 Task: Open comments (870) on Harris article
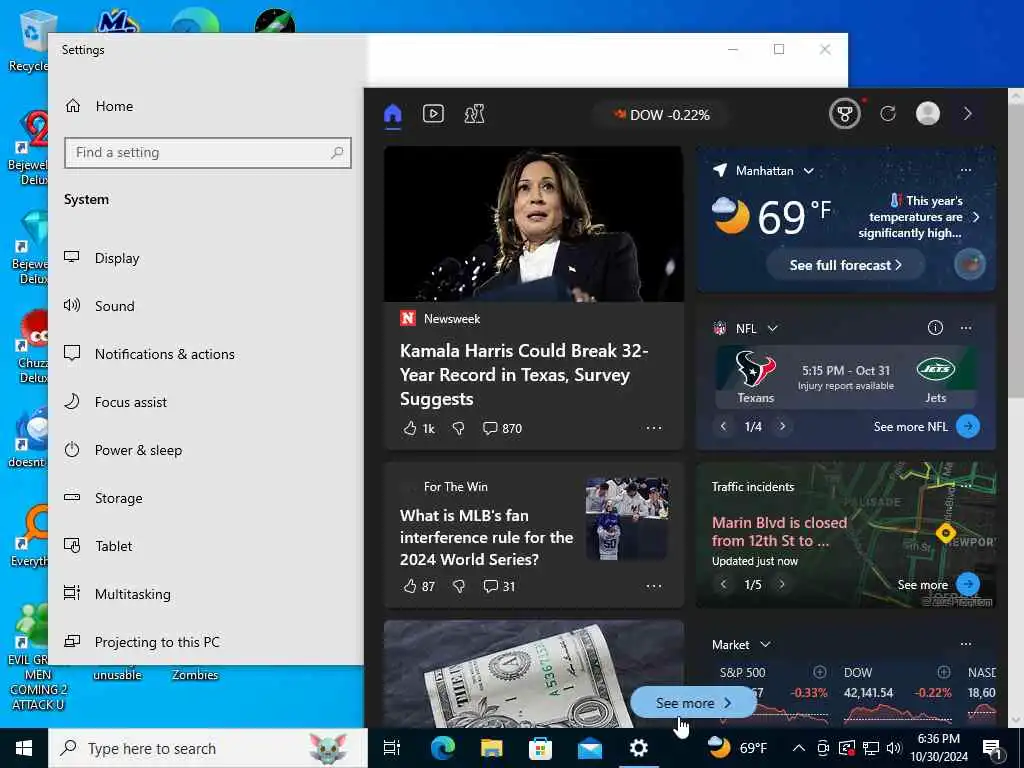point(502,428)
